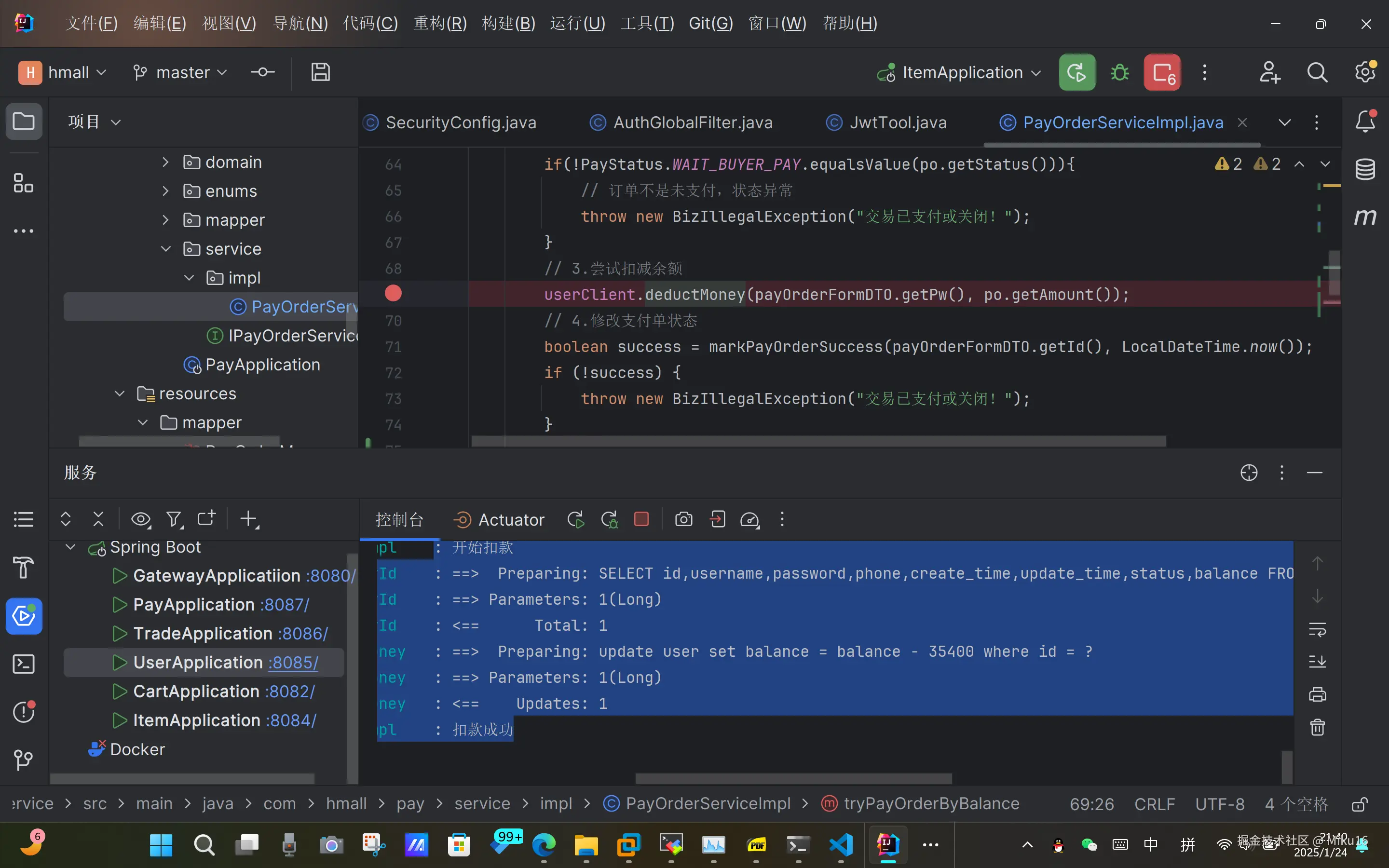Collapse the service folder in project tree
The width and height of the screenshot is (1389, 868).
(x=166, y=249)
